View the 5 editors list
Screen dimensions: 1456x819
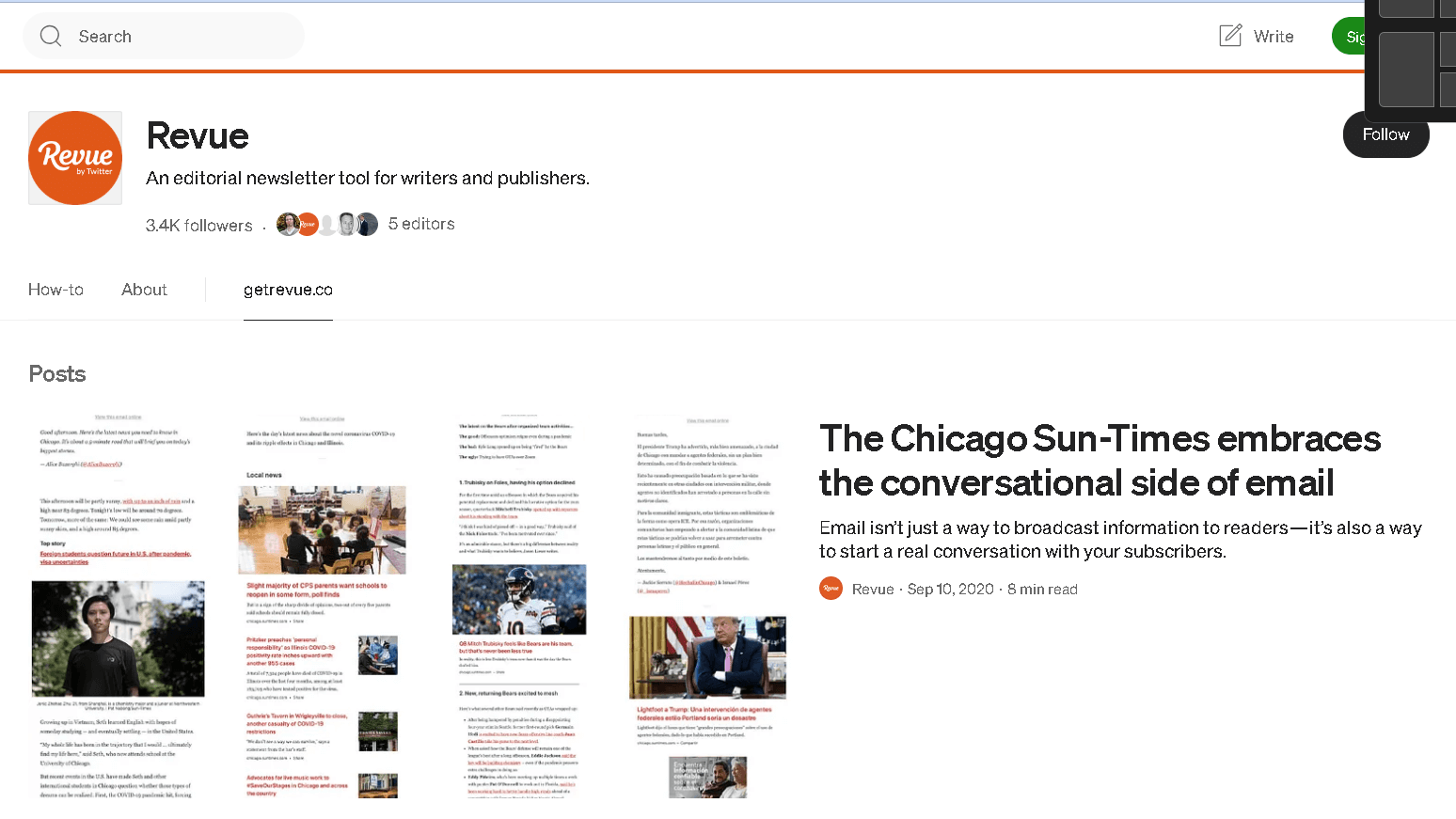(421, 224)
